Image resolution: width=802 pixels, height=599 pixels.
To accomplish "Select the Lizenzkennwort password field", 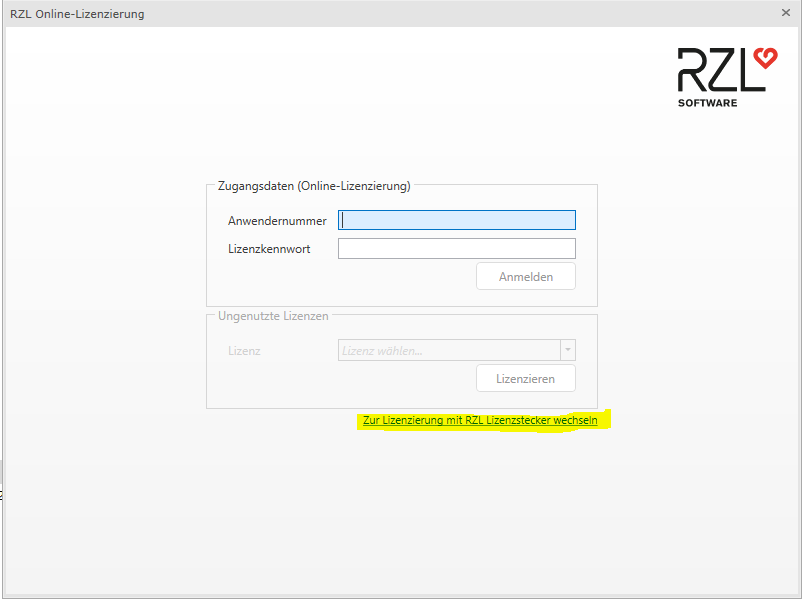I will tap(456, 247).
